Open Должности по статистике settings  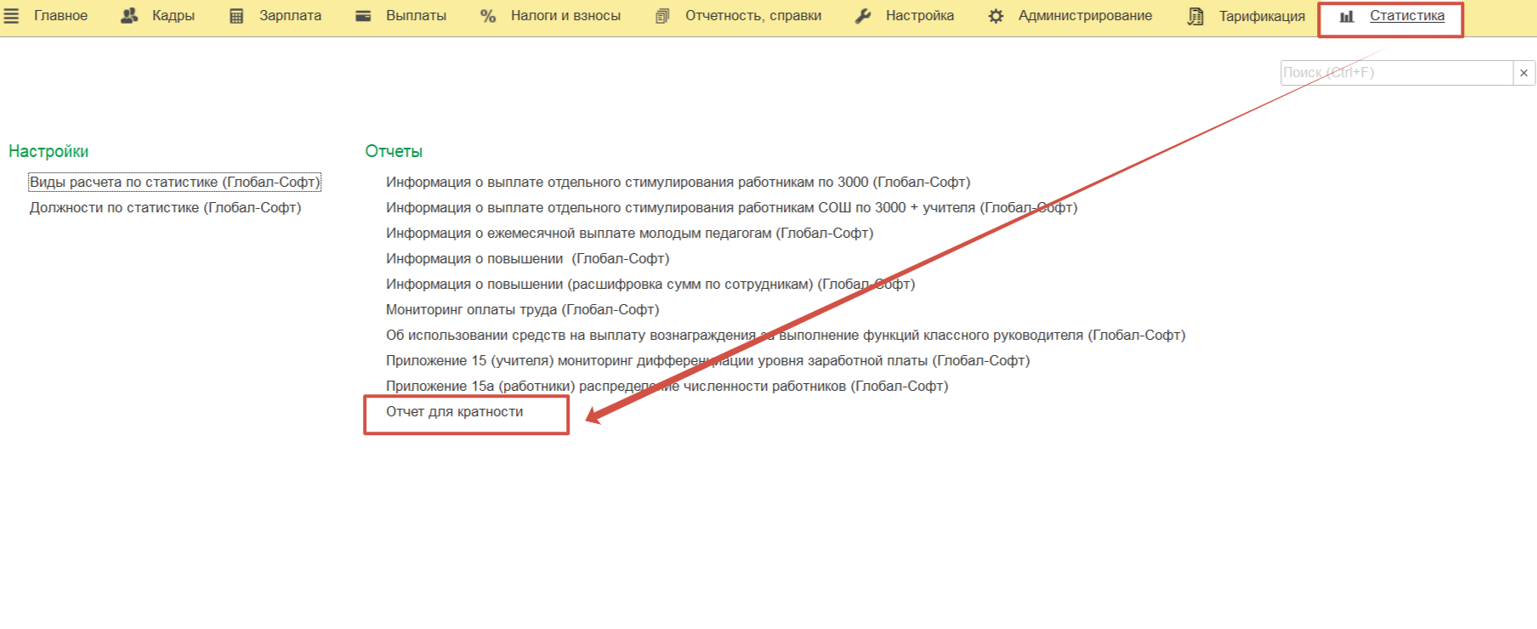[x=165, y=208]
